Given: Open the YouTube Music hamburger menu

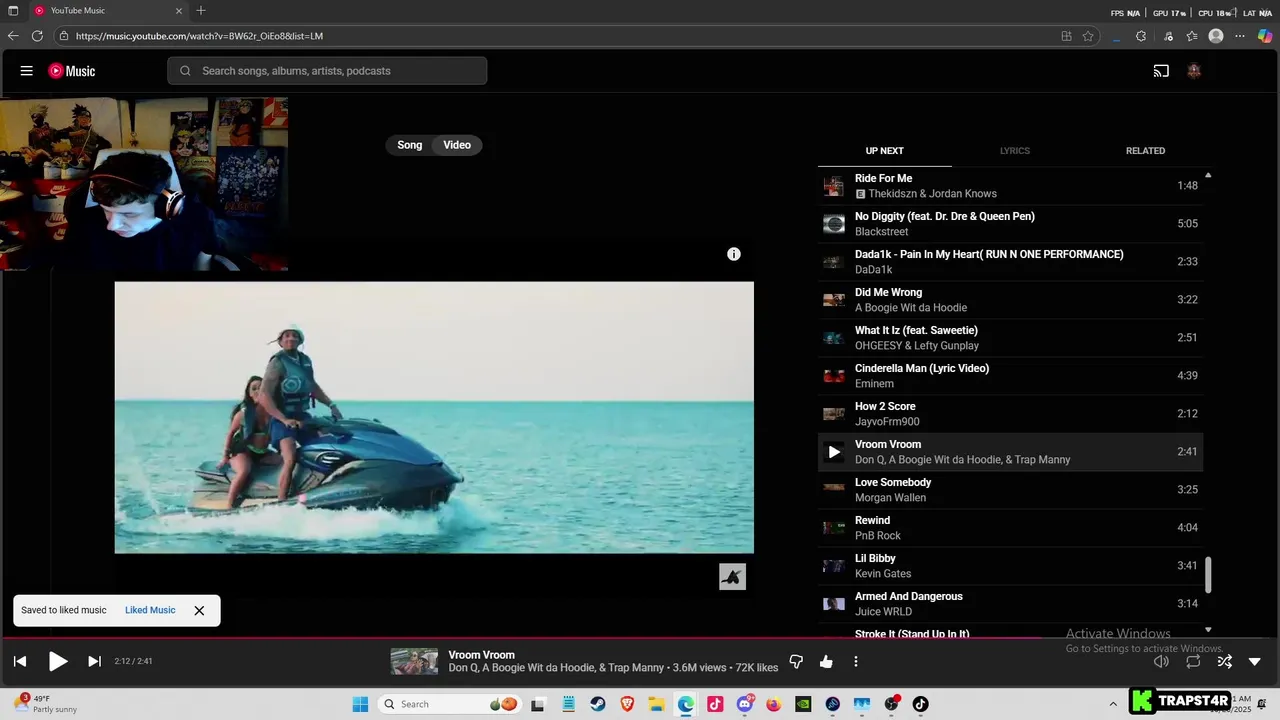Looking at the screenshot, I should click(27, 71).
